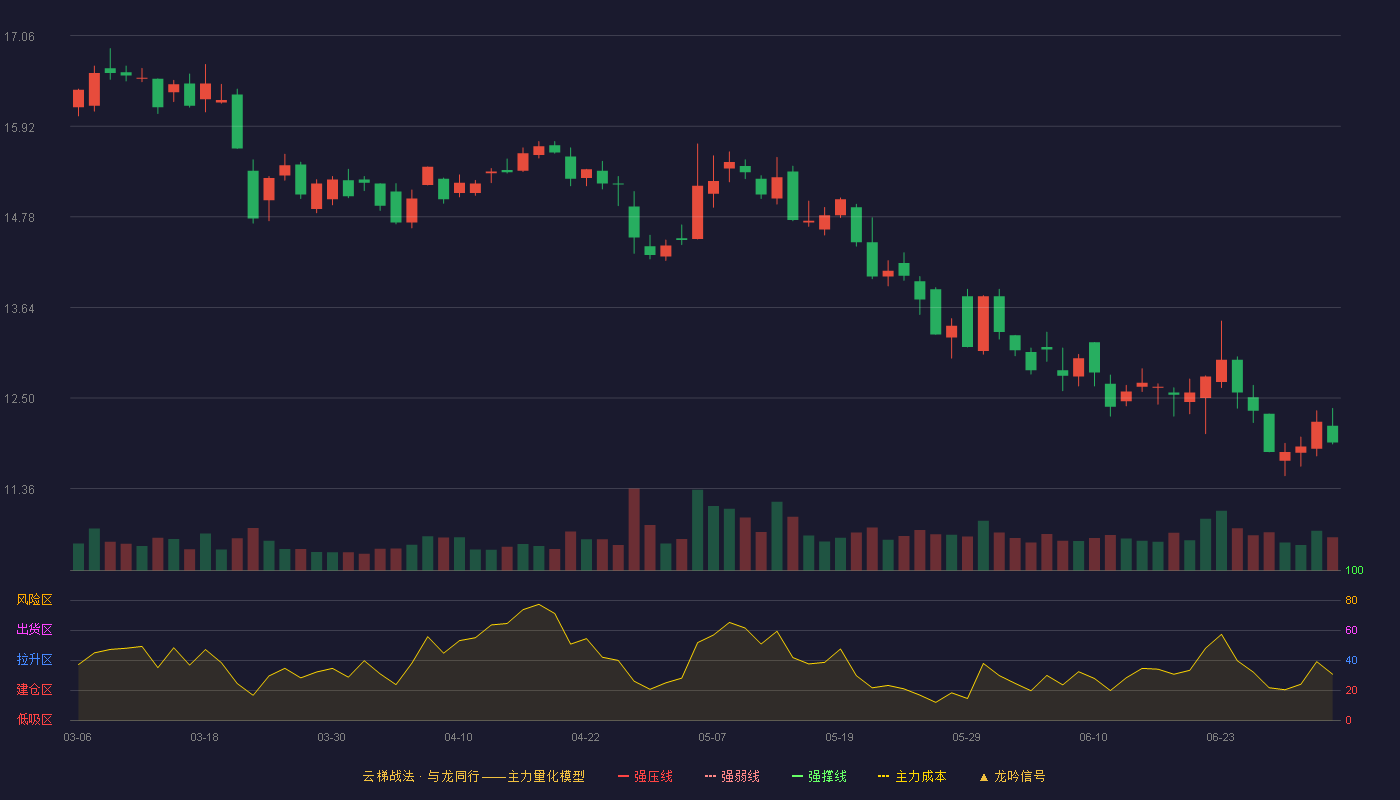Click the pink dashed 强弱线 legend marker
This screenshot has height=800, width=1400.
tap(710, 776)
